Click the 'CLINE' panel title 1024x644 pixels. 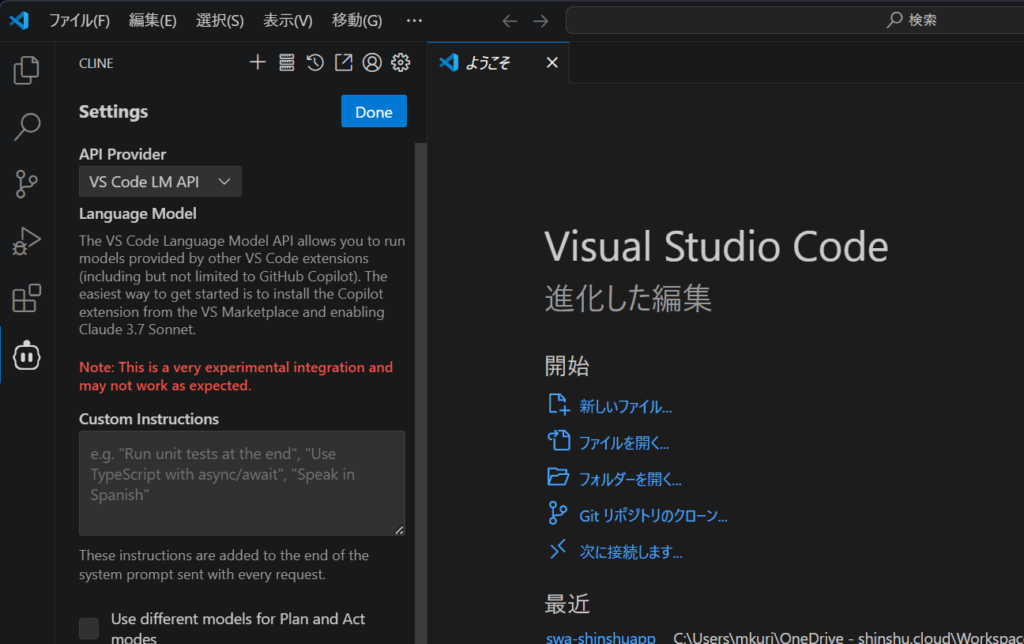tap(96, 63)
